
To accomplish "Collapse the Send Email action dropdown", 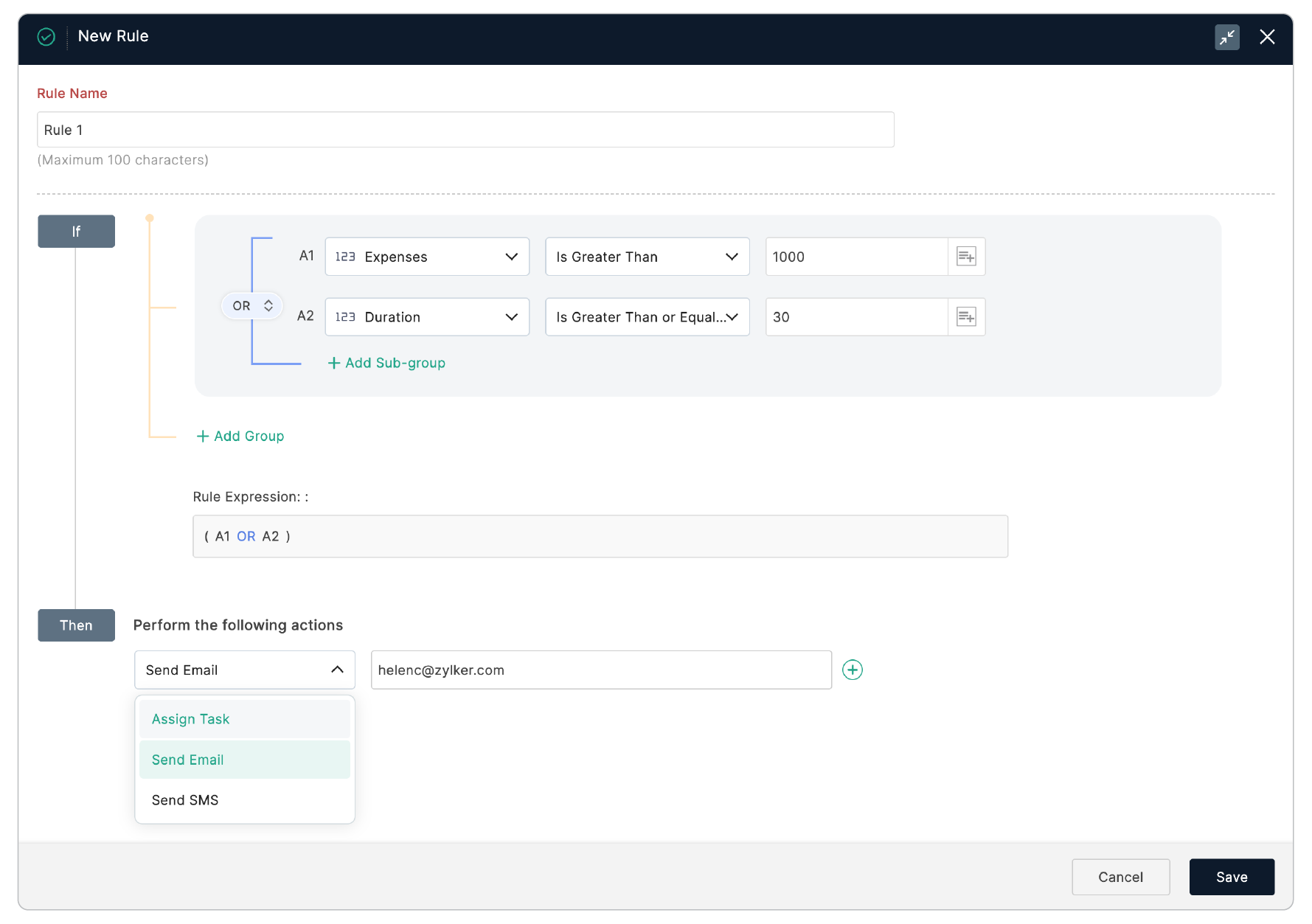I will pyautogui.click(x=245, y=670).
